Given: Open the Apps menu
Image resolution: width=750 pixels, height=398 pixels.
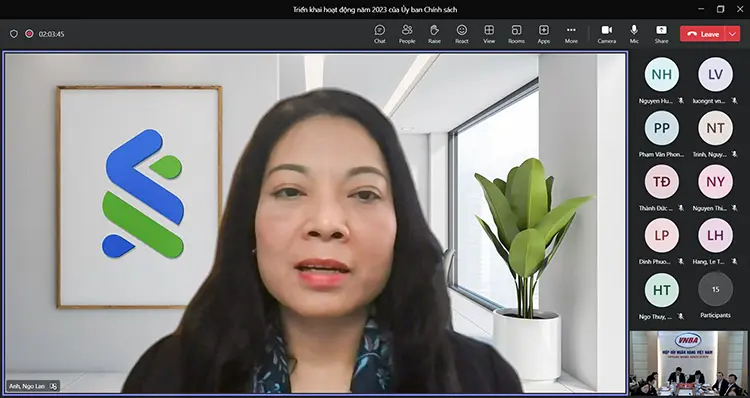Looking at the screenshot, I should point(544,34).
